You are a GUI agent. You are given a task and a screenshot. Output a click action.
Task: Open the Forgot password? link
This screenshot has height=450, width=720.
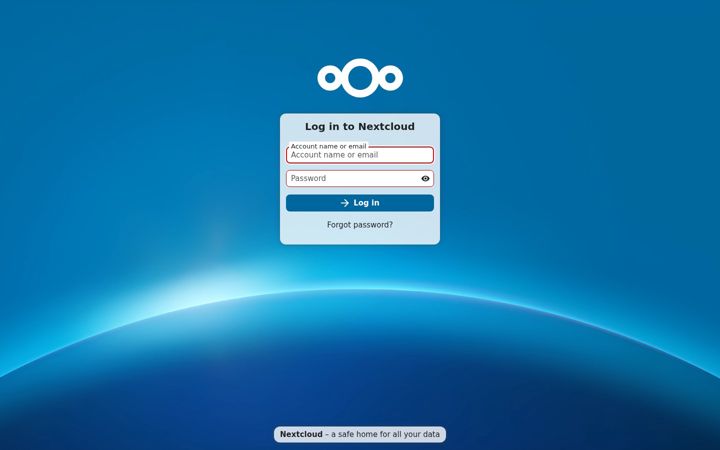(x=360, y=225)
